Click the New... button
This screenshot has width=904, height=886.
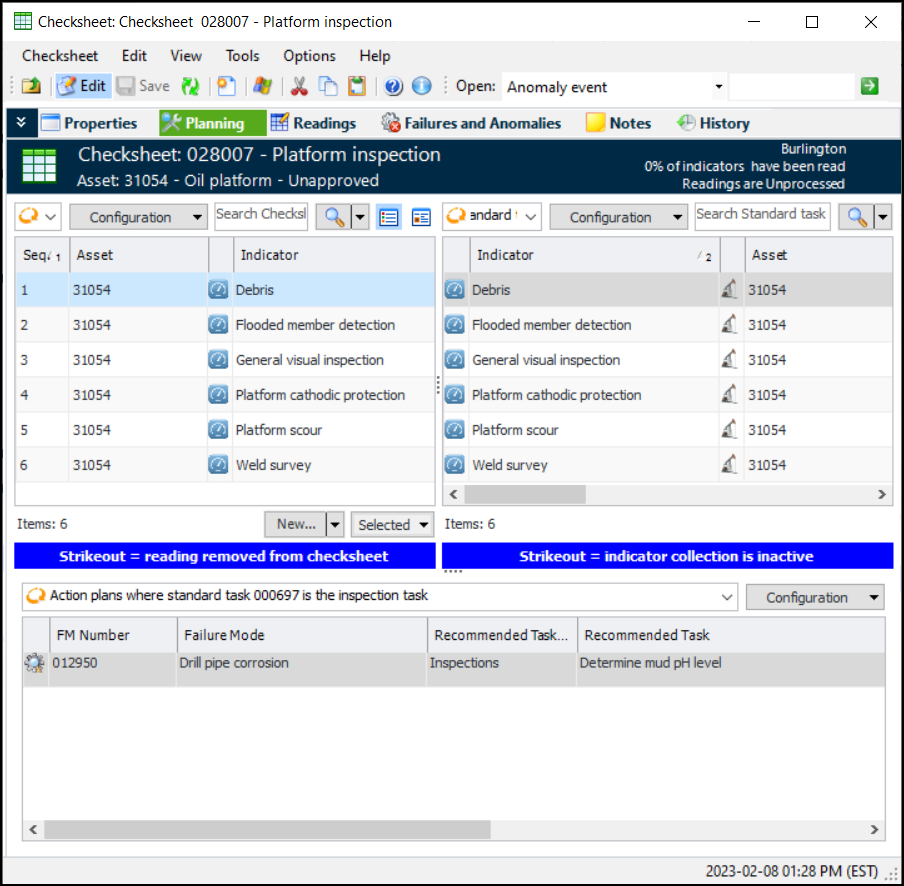point(295,524)
